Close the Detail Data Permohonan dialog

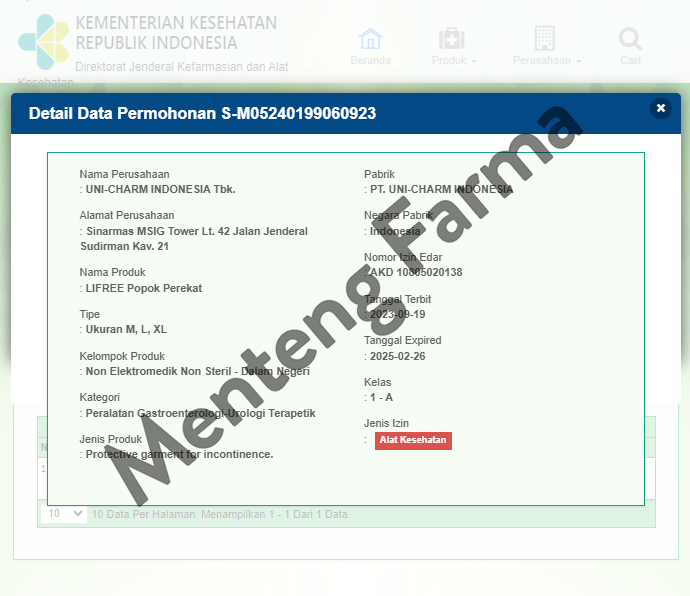(661, 108)
